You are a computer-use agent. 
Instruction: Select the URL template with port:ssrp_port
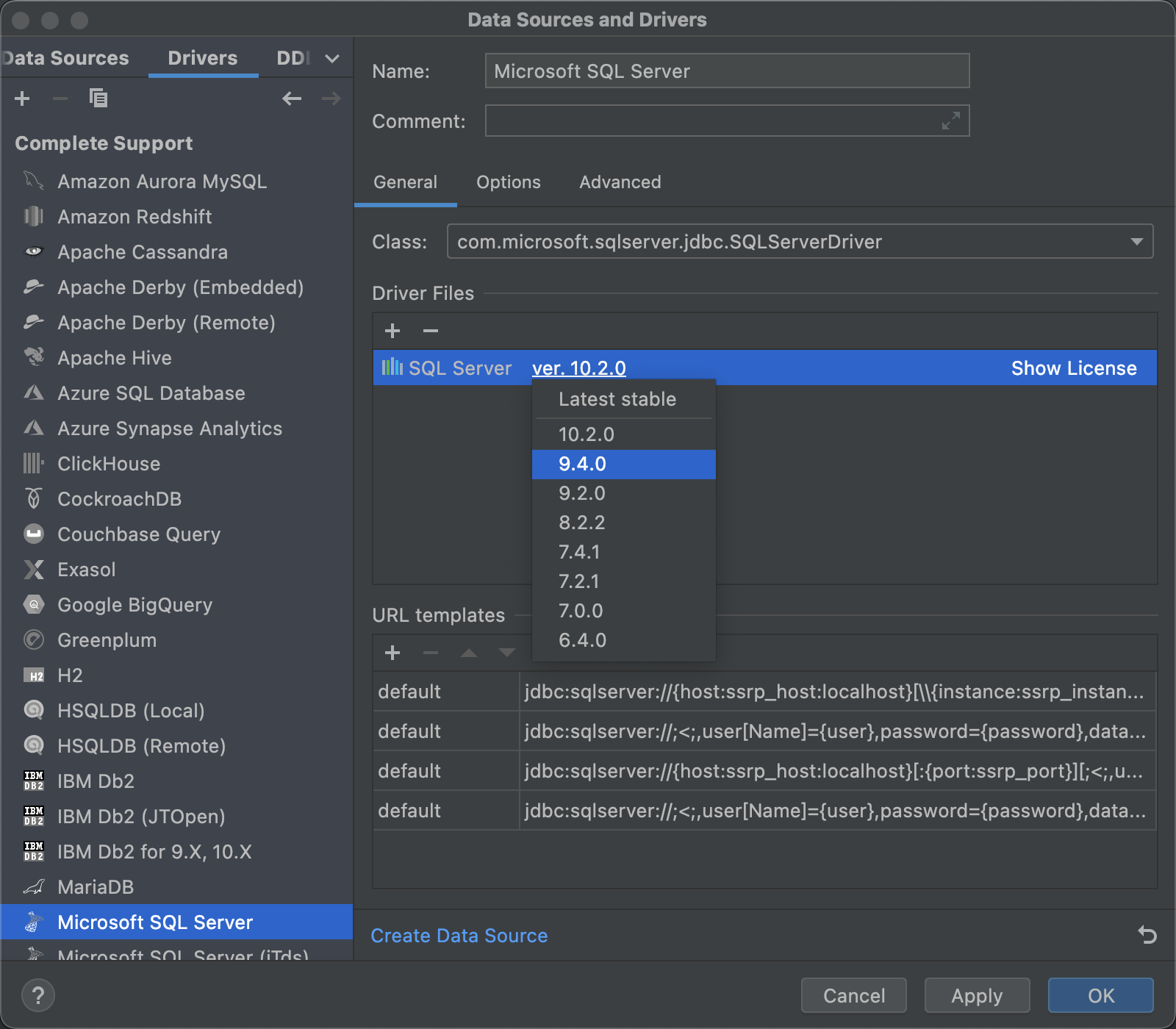tap(764, 770)
